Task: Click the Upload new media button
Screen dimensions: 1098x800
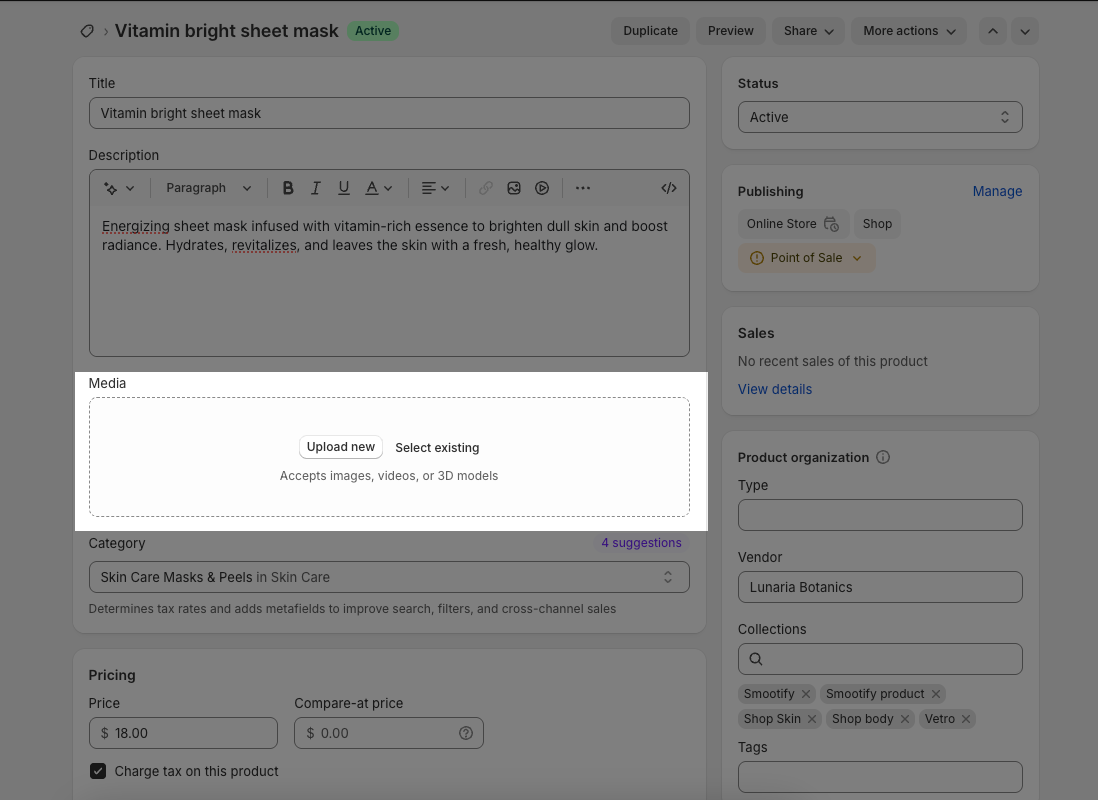Action: (340, 447)
